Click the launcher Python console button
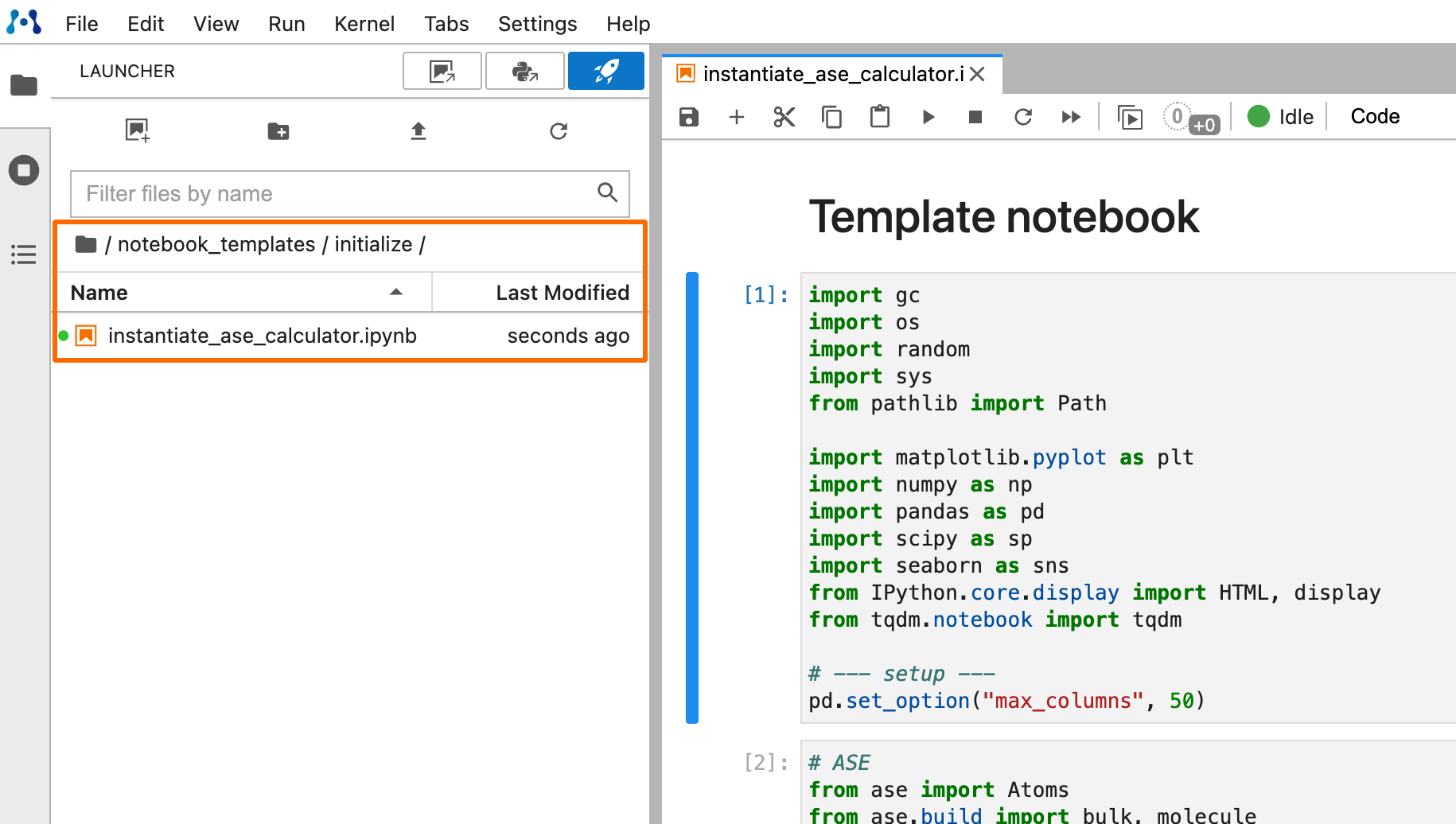 click(525, 72)
